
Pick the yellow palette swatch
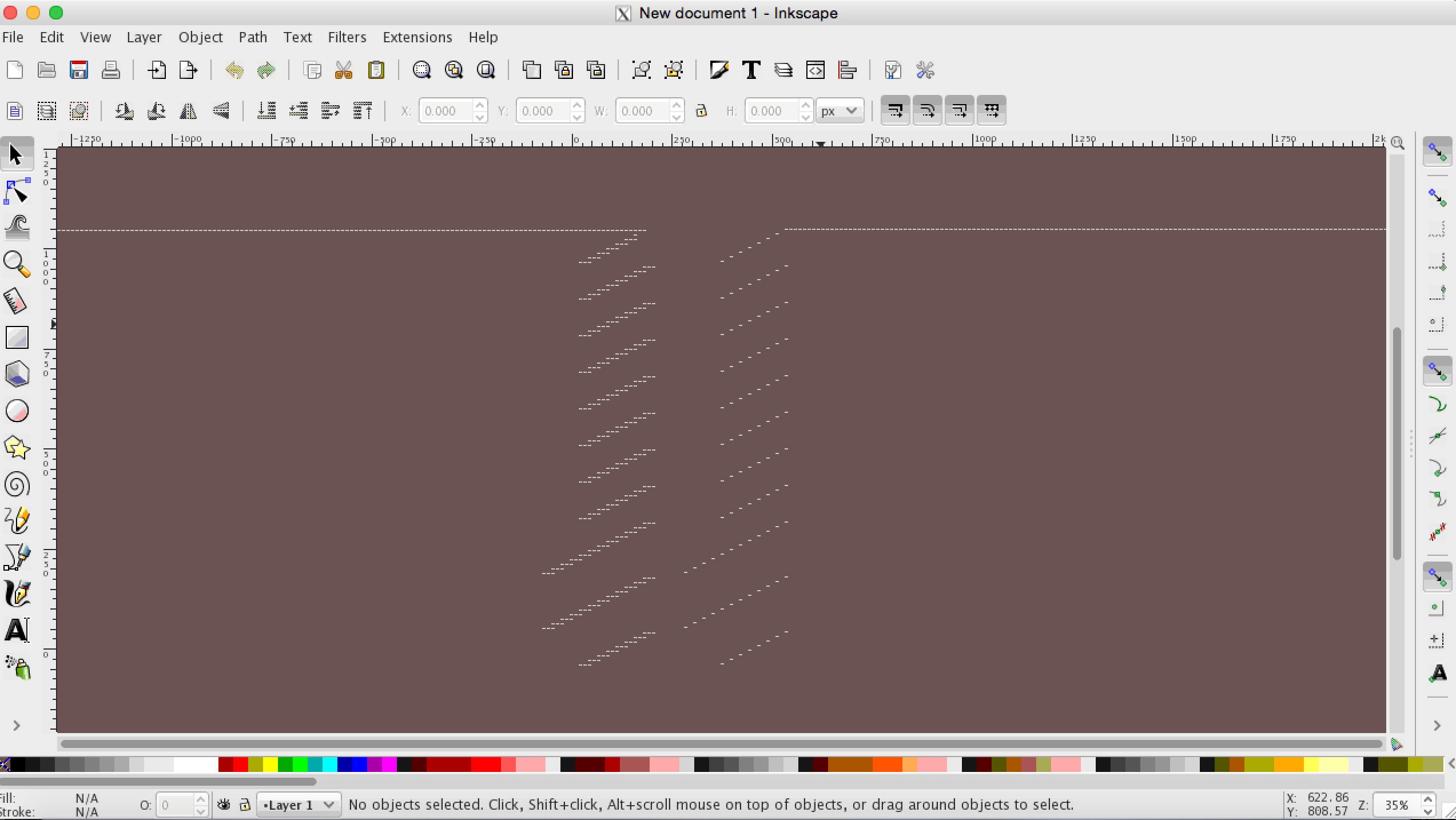point(270,764)
